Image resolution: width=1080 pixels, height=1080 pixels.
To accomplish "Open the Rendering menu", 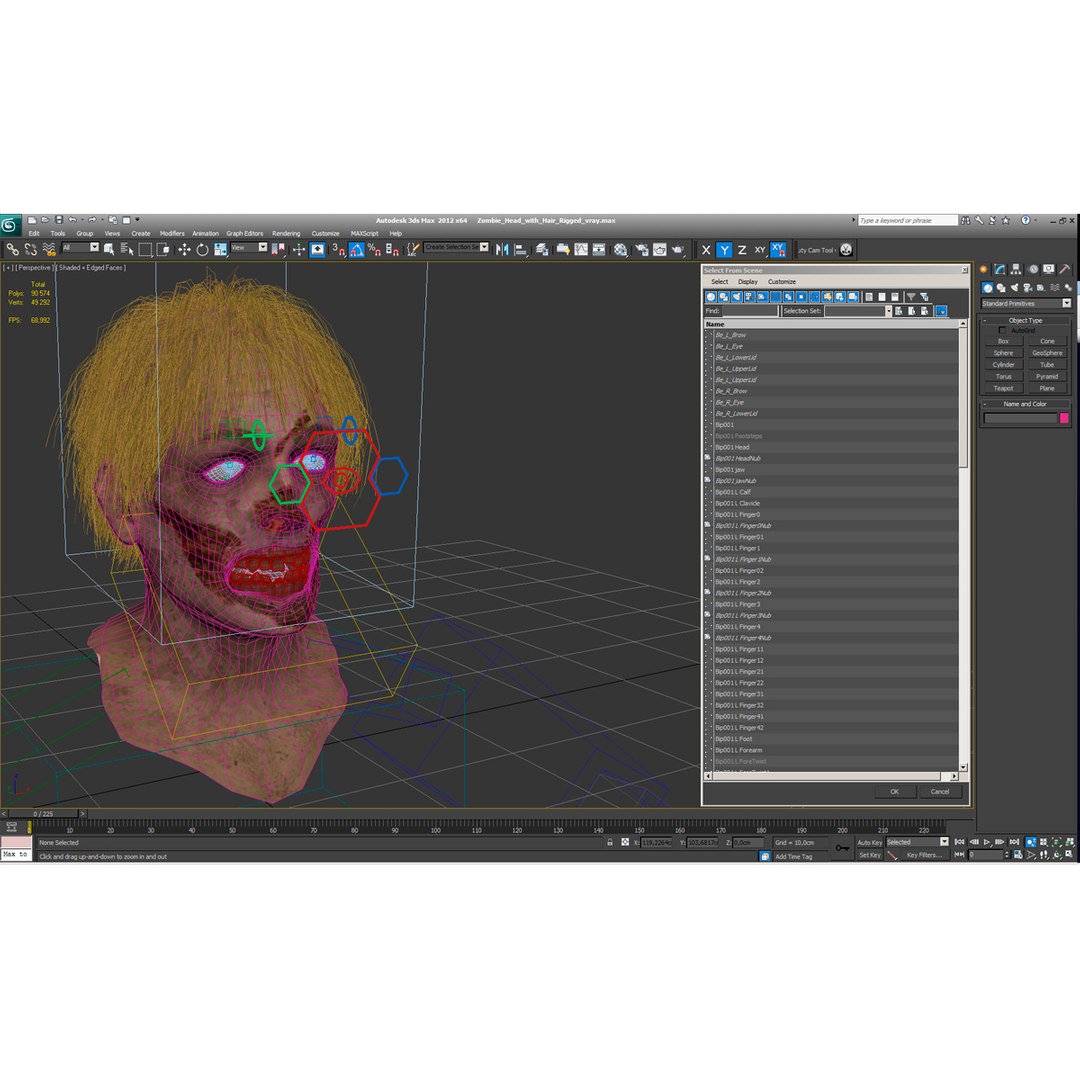I will coord(286,233).
